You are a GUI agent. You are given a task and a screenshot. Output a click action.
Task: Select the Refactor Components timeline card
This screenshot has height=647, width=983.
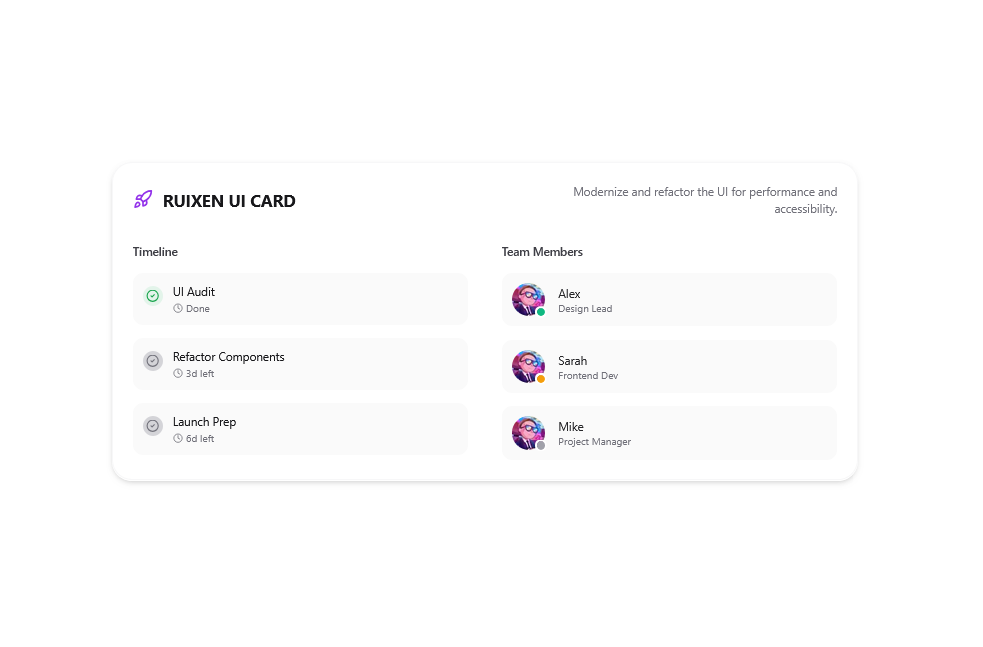[300, 364]
